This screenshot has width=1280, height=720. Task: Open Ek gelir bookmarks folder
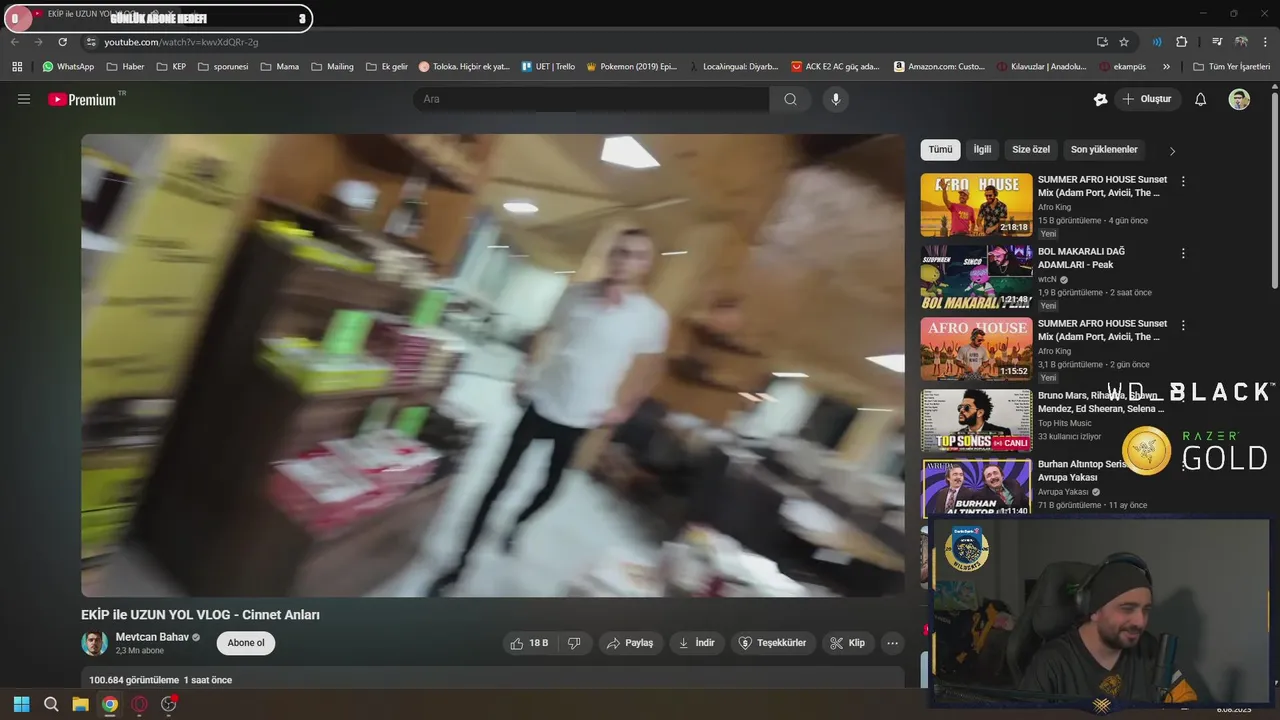[x=387, y=67]
